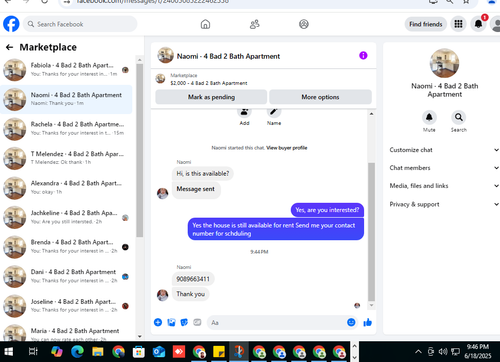The width and height of the screenshot is (500, 362).
Task: Open Sticky Notes from taskbar
Action: click(x=219, y=352)
